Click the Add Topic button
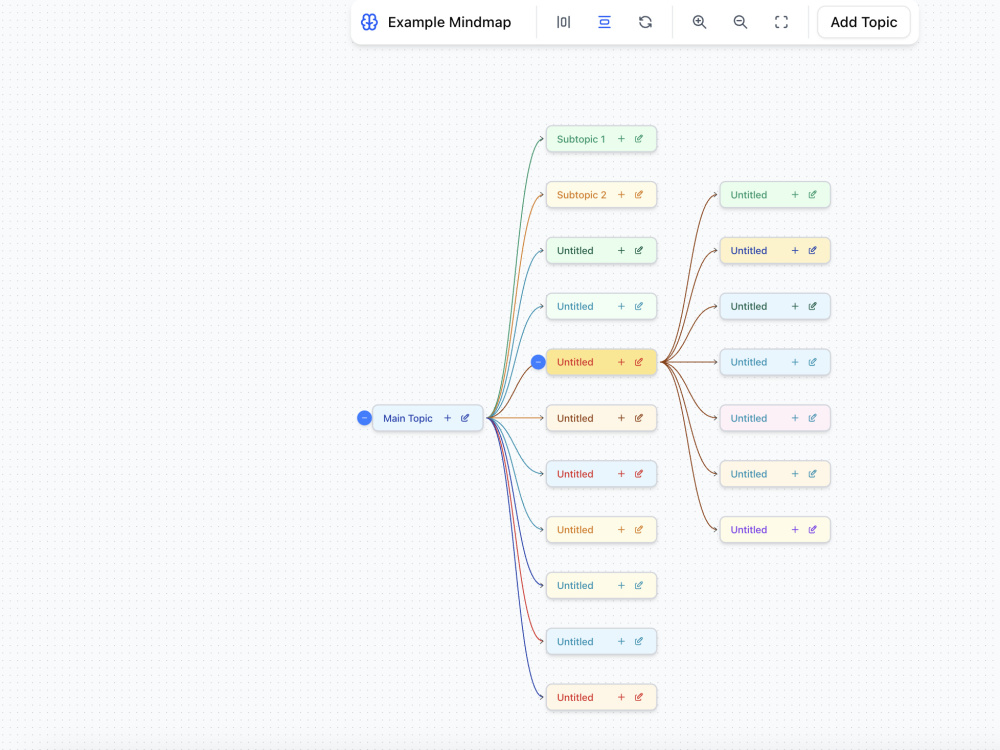1000x750 pixels. pyautogui.click(x=864, y=22)
